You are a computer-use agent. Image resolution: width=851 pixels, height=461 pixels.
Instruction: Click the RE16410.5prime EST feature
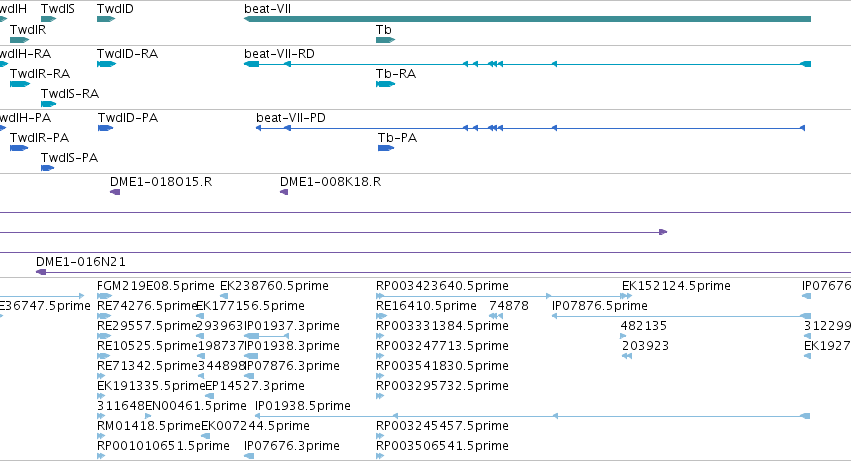[382, 316]
